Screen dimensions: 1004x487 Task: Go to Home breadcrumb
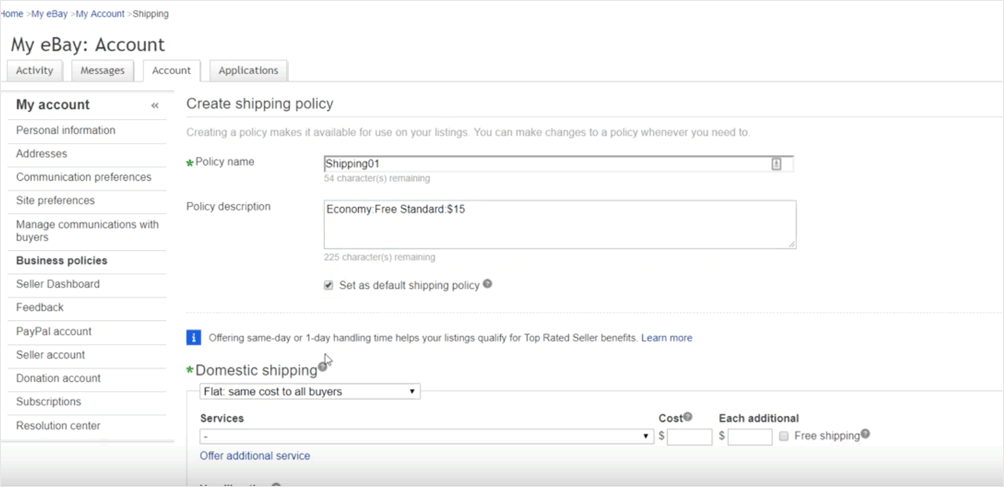[x=12, y=13]
